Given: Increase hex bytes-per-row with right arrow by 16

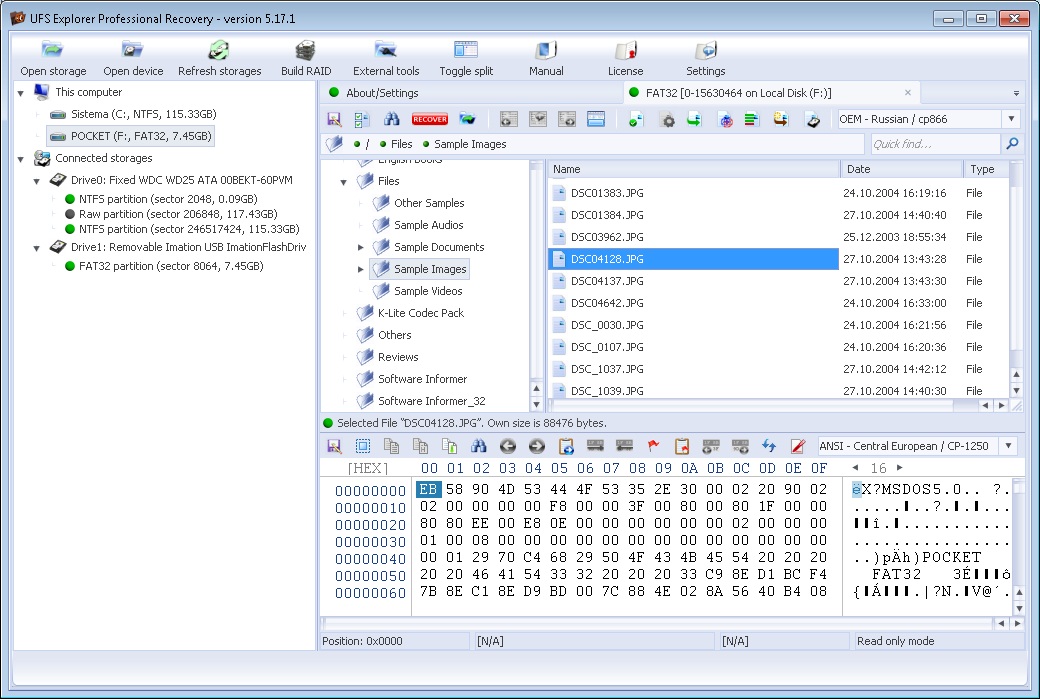Looking at the screenshot, I should pos(899,468).
